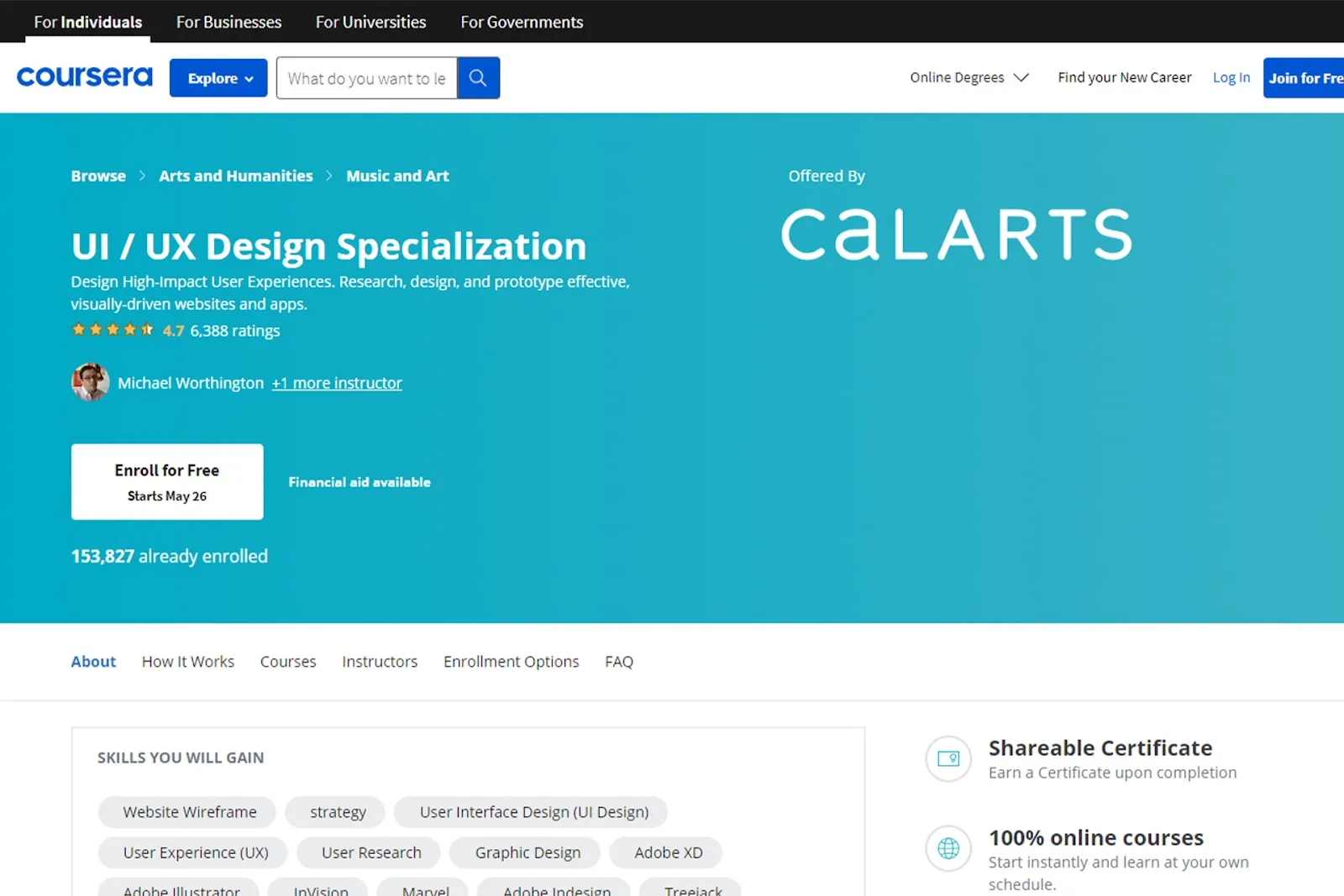Click Arts and Humanities breadcrumb
1344x896 pixels.
tap(236, 176)
